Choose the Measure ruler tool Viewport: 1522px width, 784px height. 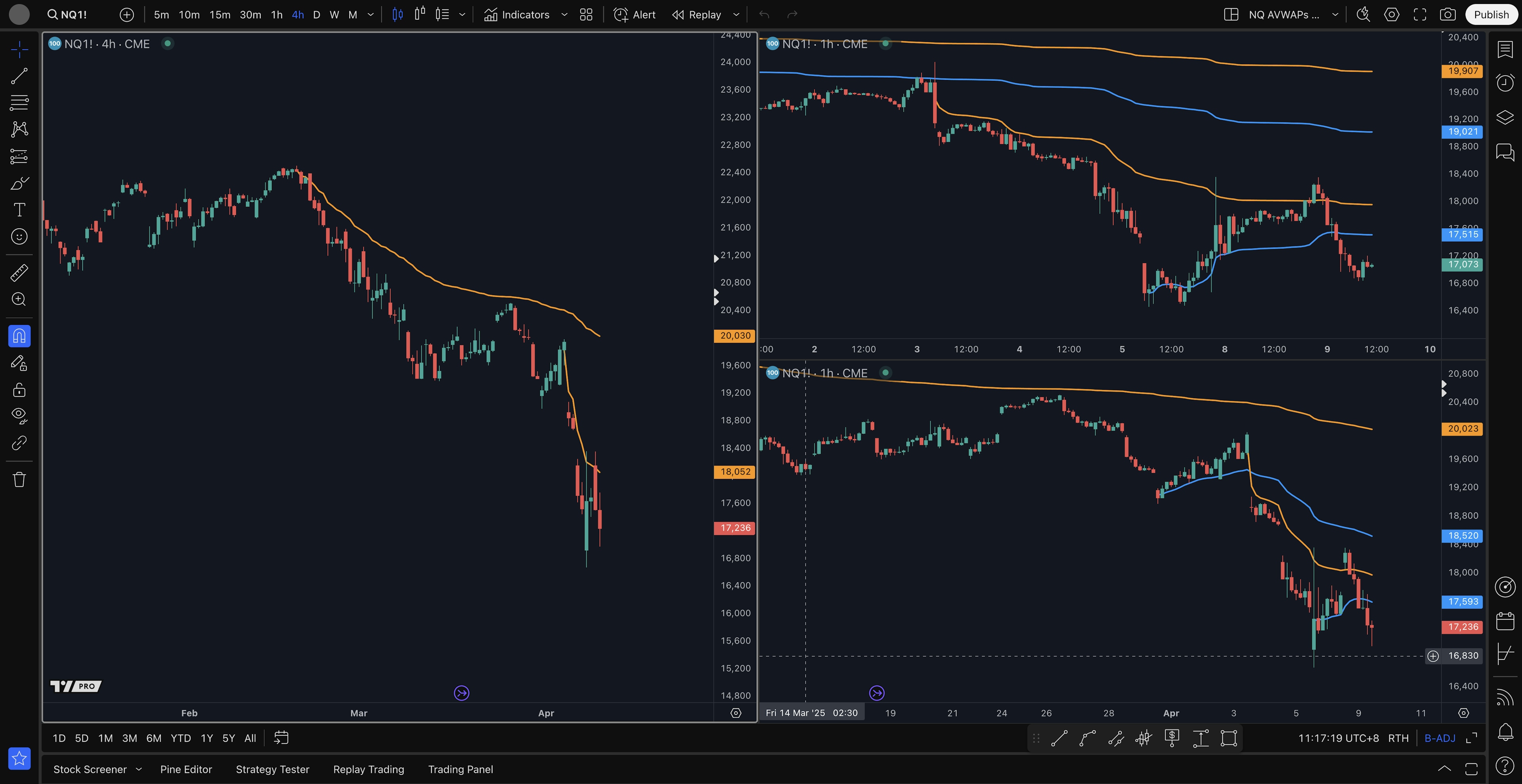tap(19, 272)
